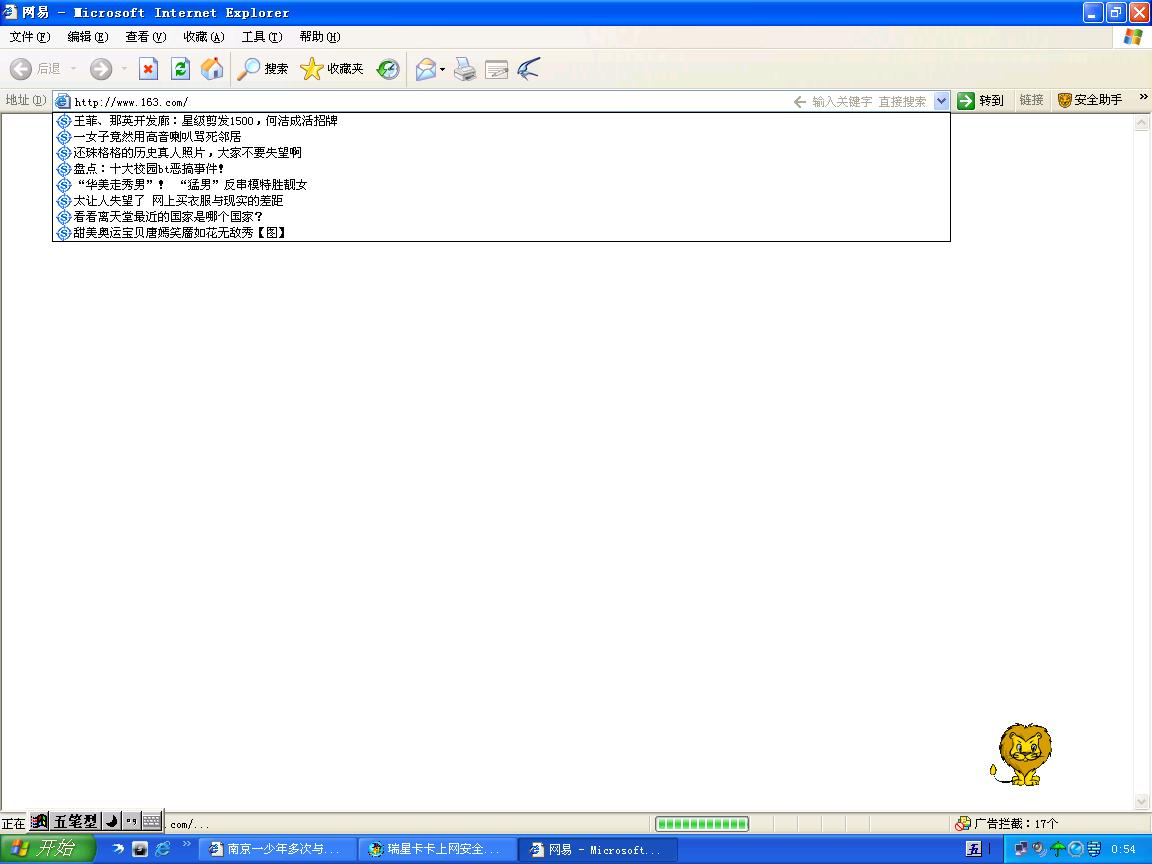Stop page loading with red X icon
The height and width of the screenshot is (864, 1152).
148,69
